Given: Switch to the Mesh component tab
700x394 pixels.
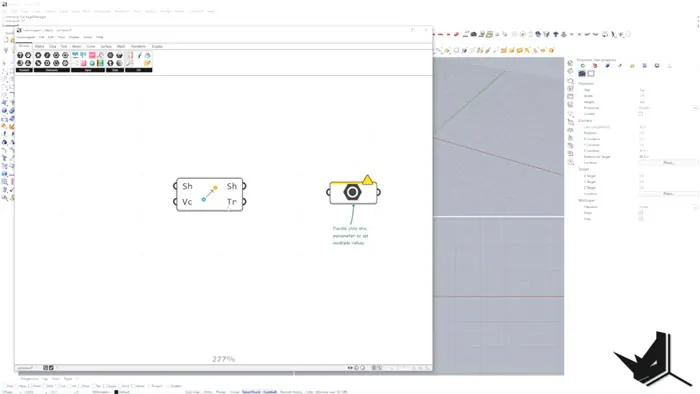Looking at the screenshot, I should 121,46.
